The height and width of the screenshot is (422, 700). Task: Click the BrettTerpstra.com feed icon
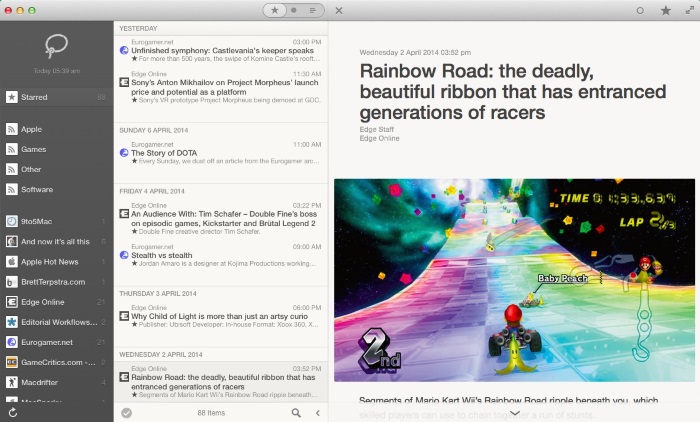[x=12, y=282]
